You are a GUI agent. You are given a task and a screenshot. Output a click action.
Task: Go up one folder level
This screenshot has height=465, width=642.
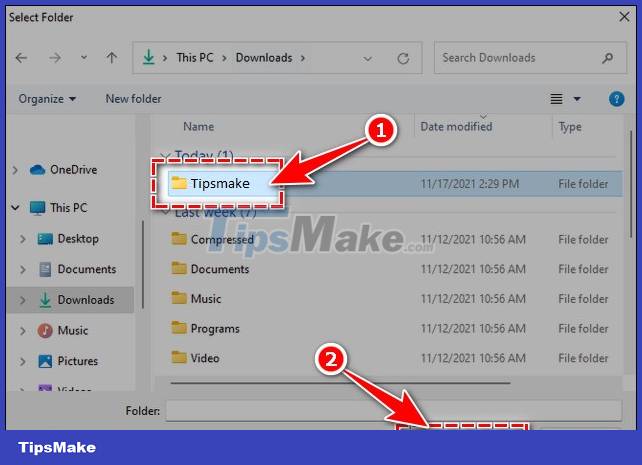(x=111, y=58)
